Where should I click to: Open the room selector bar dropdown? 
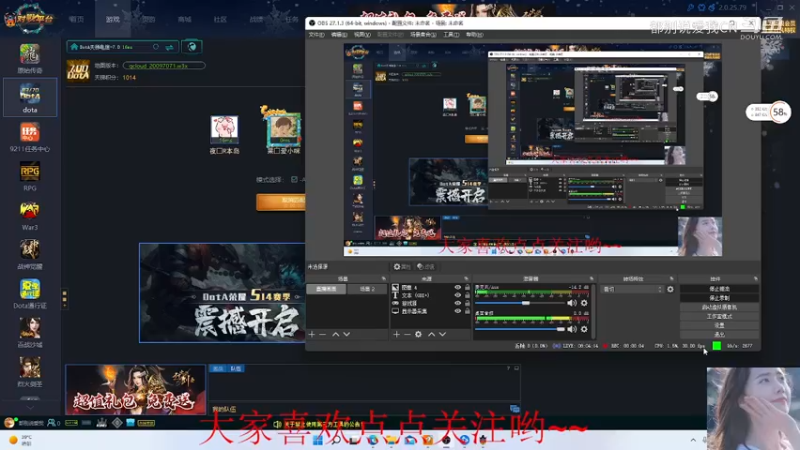(x=122, y=47)
